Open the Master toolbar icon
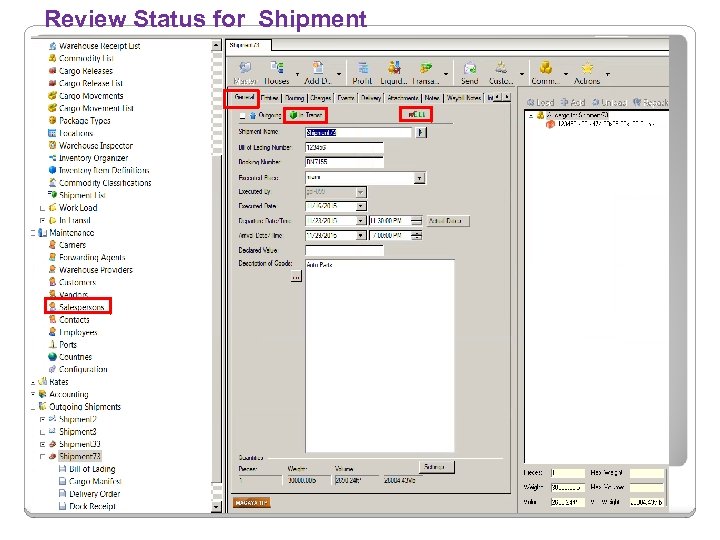 [245, 72]
